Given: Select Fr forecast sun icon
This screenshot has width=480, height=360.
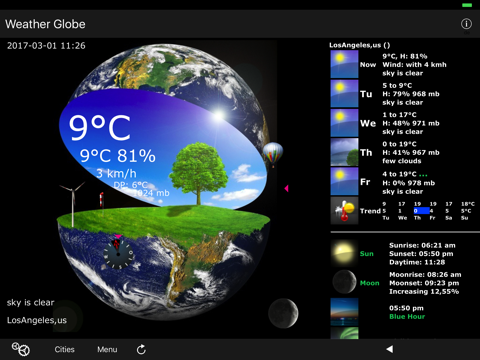Looking at the screenshot, I should (344, 181).
